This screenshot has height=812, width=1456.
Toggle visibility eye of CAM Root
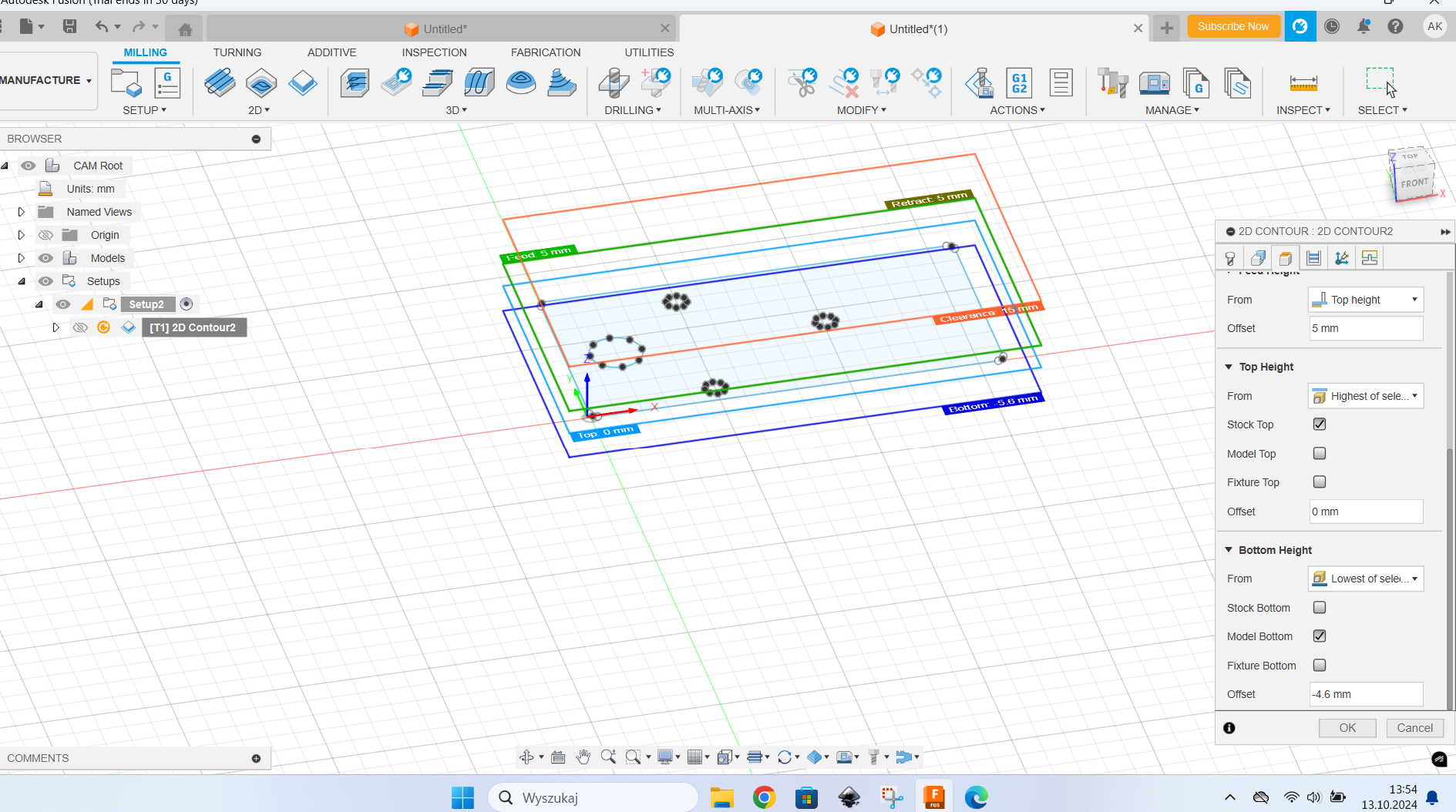[x=29, y=166]
